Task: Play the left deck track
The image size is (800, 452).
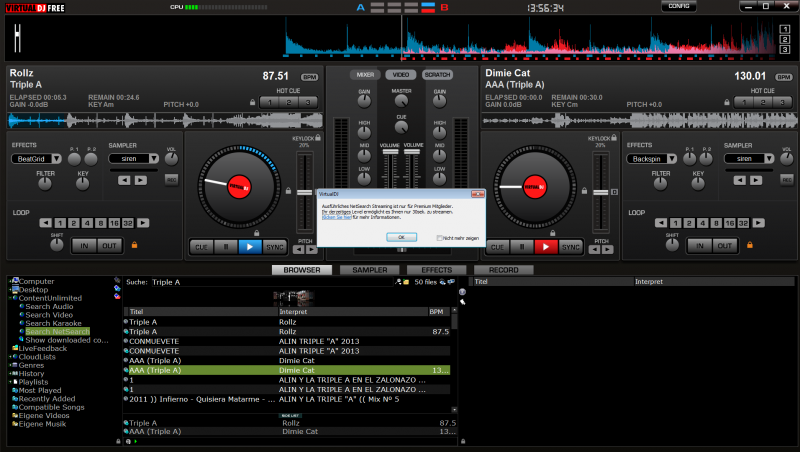Action: pyautogui.click(x=250, y=247)
